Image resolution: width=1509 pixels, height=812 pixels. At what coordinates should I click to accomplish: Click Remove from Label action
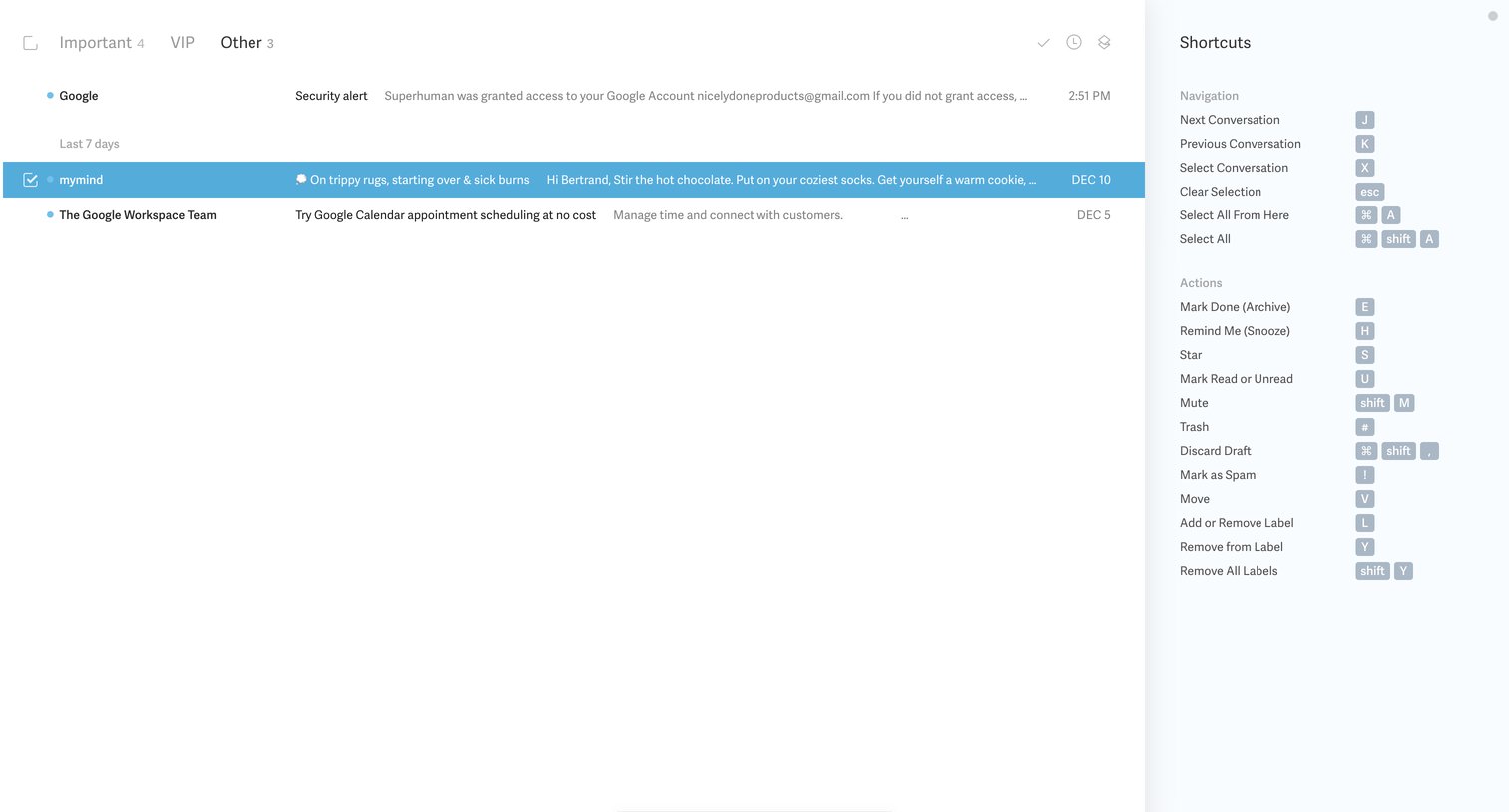[1232, 547]
